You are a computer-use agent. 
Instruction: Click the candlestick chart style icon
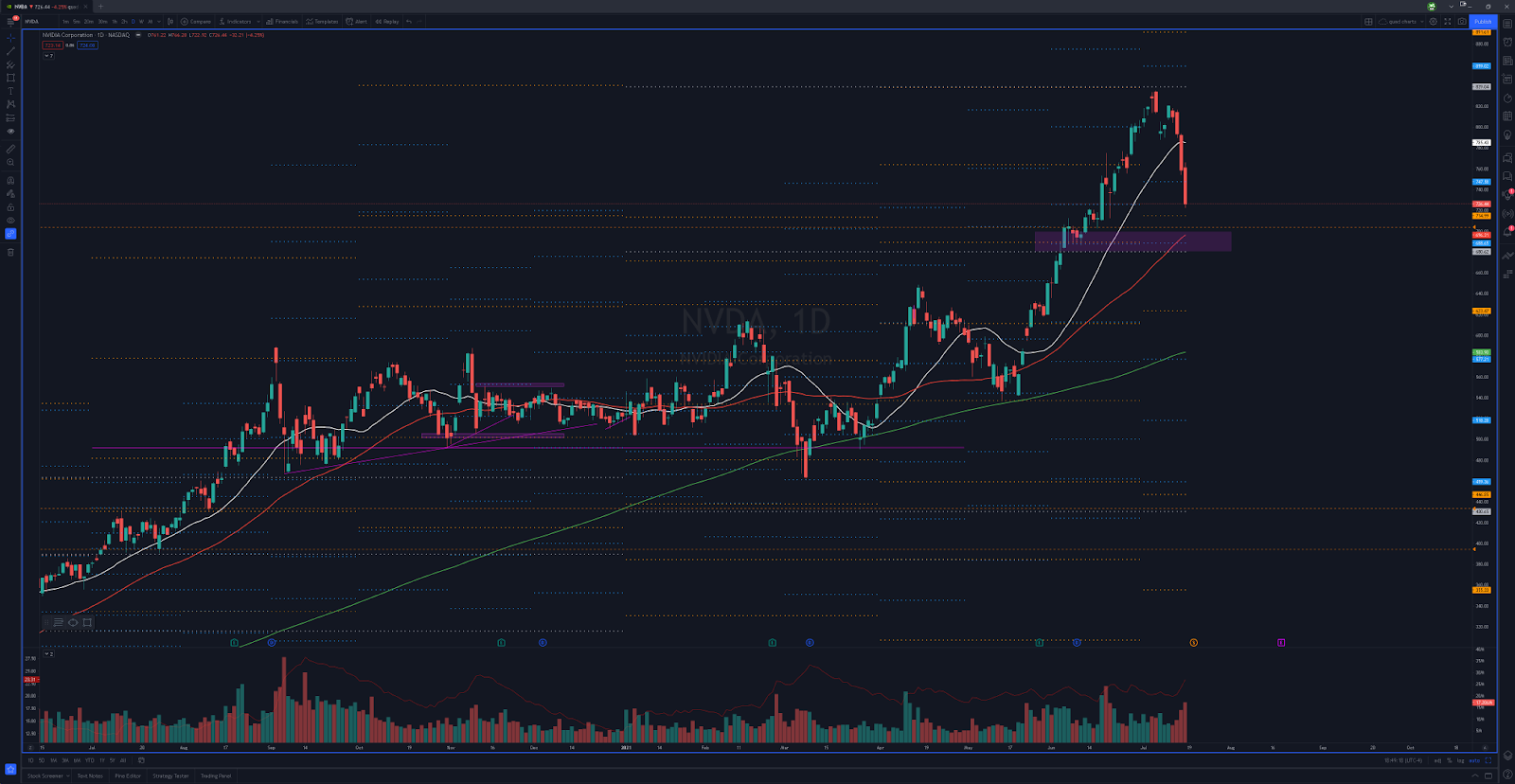(x=170, y=21)
